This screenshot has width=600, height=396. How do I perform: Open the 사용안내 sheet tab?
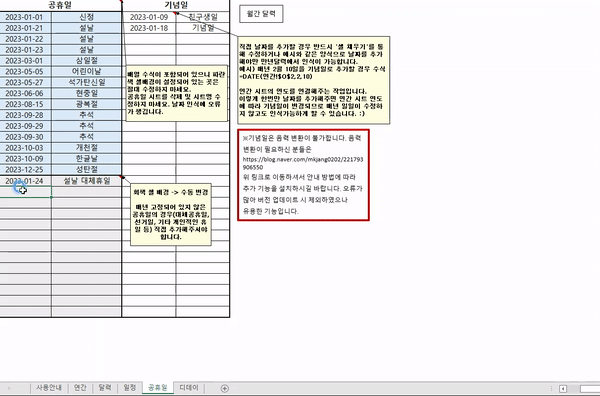[x=49, y=388]
